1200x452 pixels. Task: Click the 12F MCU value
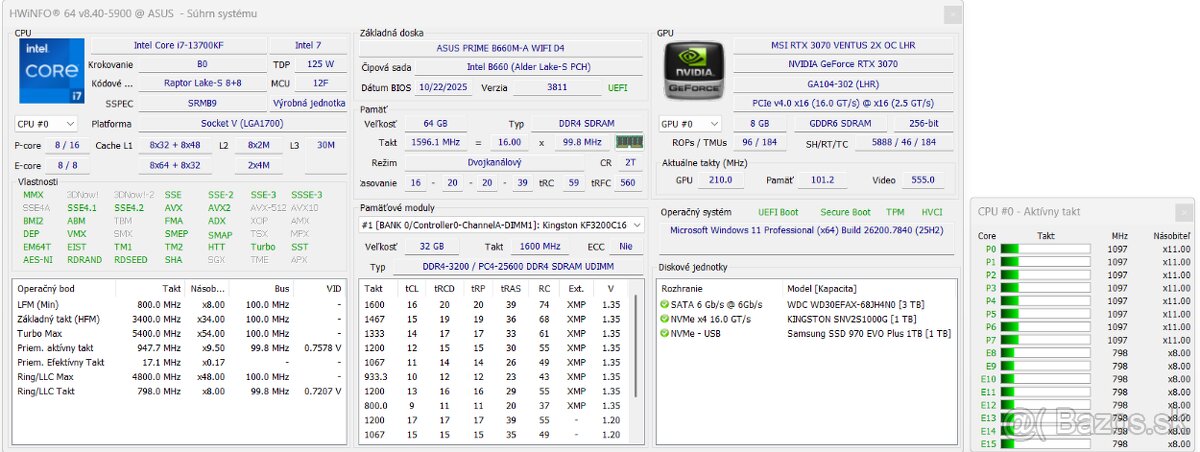point(321,84)
